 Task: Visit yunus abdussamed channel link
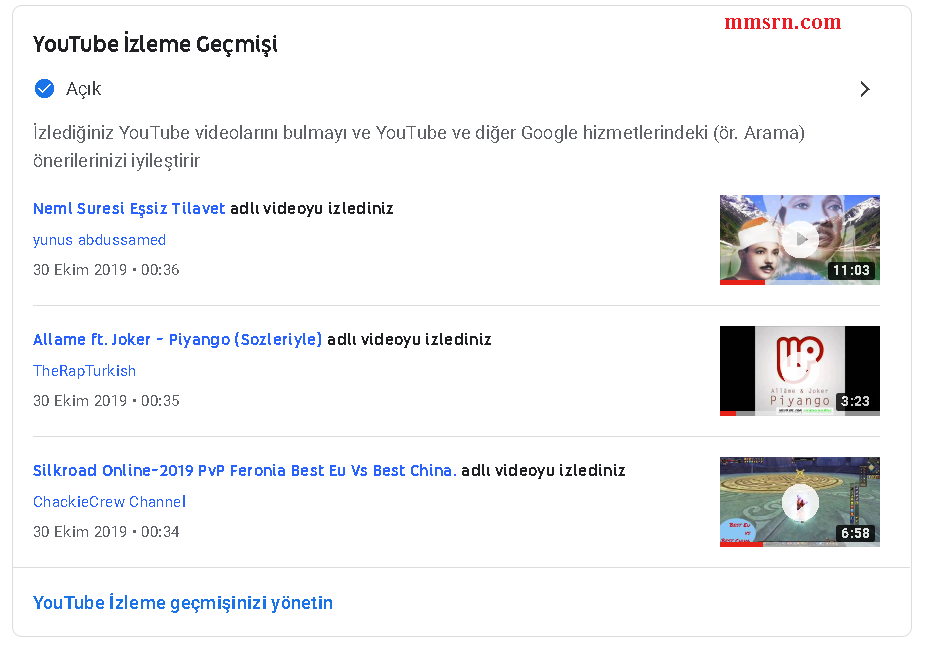click(x=99, y=240)
